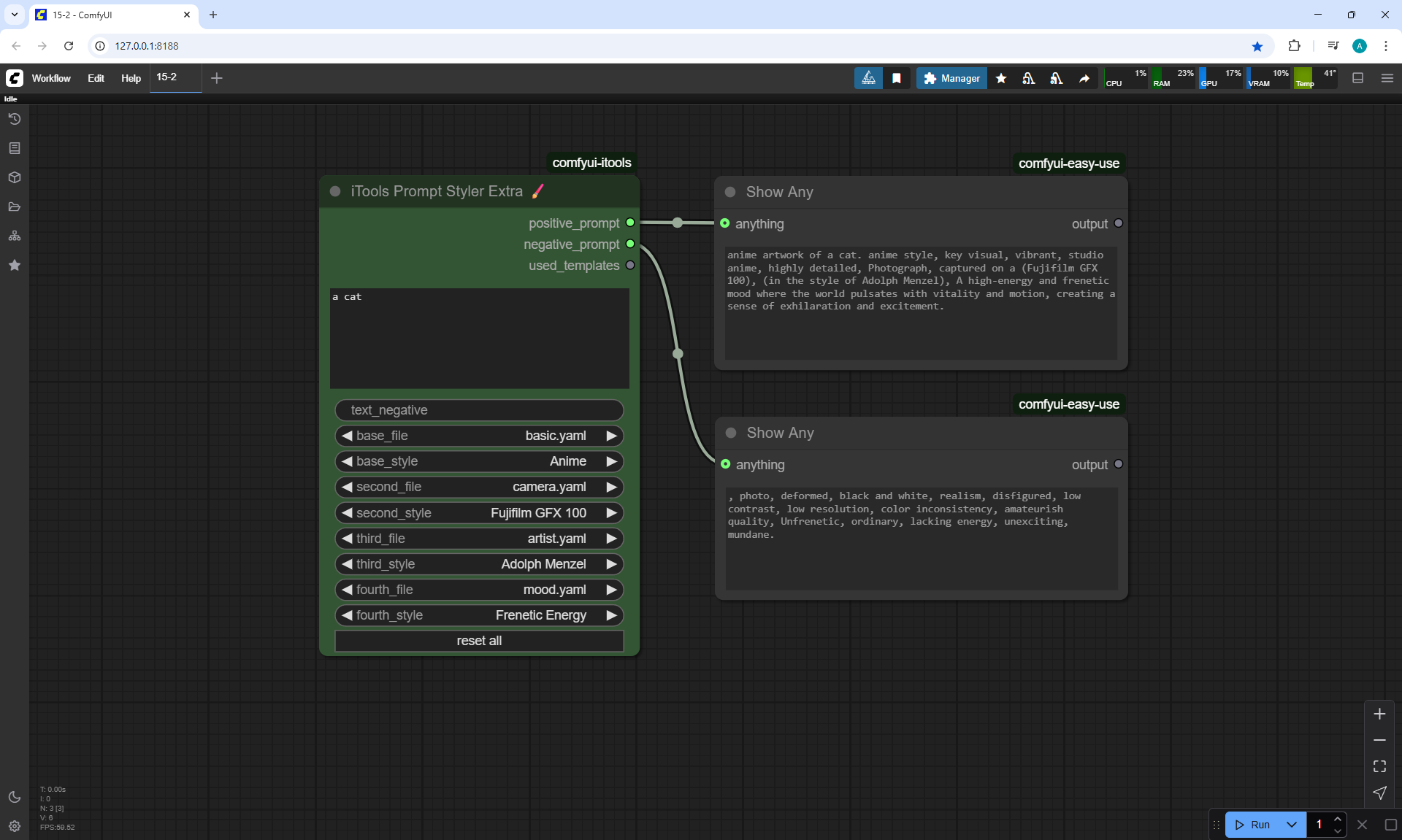The width and height of the screenshot is (1402, 840).
Task: Click the share arrow icon
Action: [1084, 78]
